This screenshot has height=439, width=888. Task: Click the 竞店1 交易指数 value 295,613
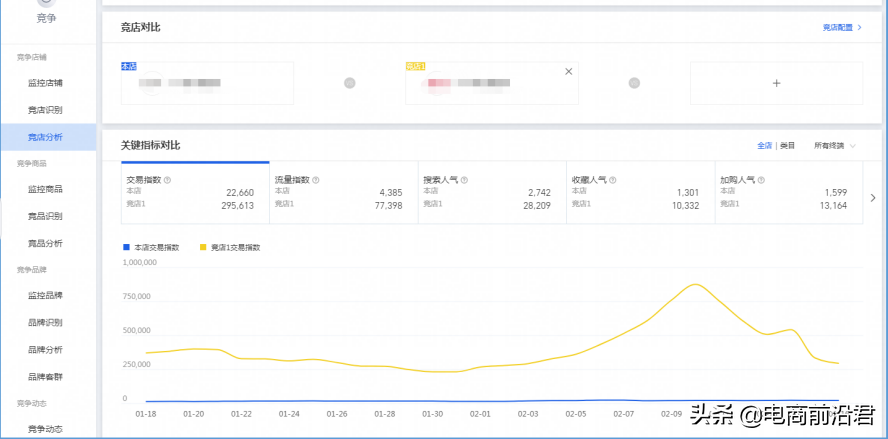coord(238,206)
